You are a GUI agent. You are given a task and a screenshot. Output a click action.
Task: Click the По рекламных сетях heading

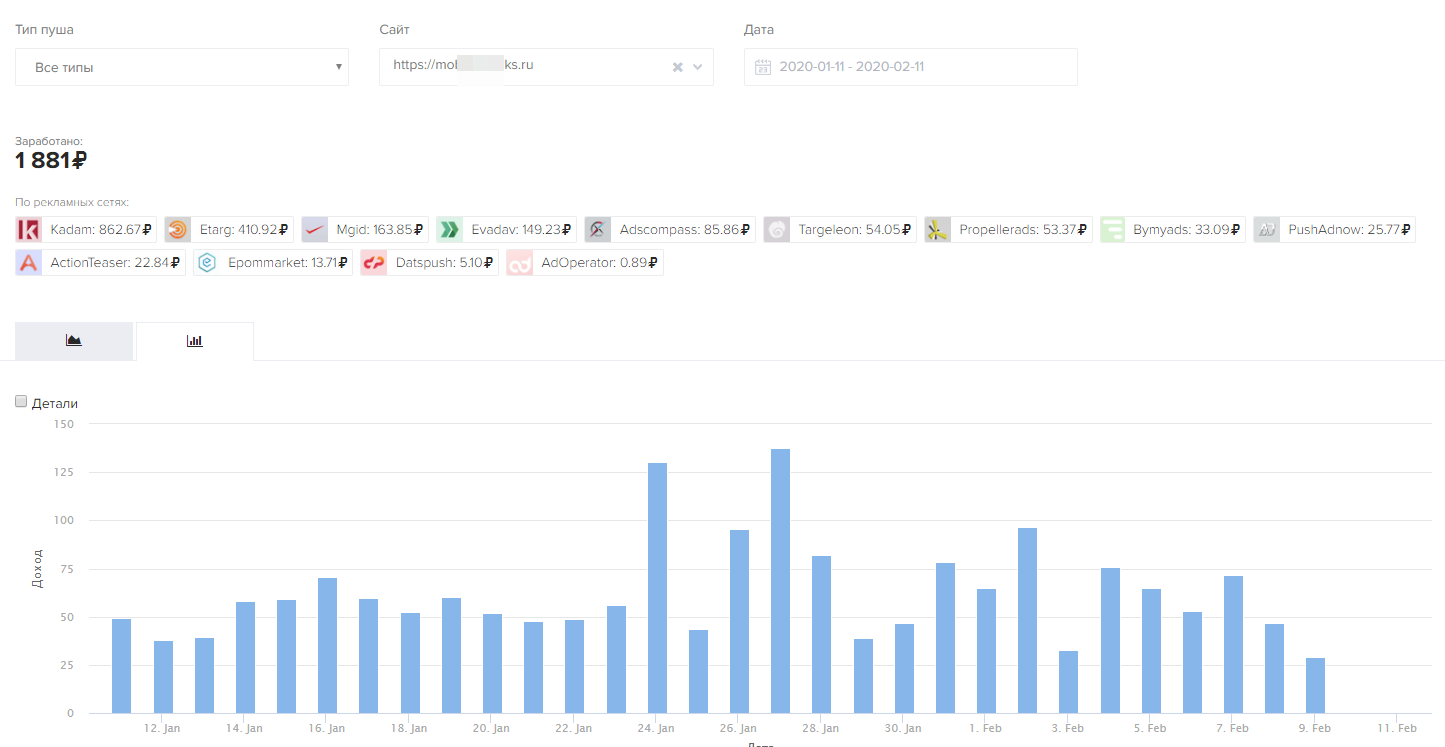72,202
